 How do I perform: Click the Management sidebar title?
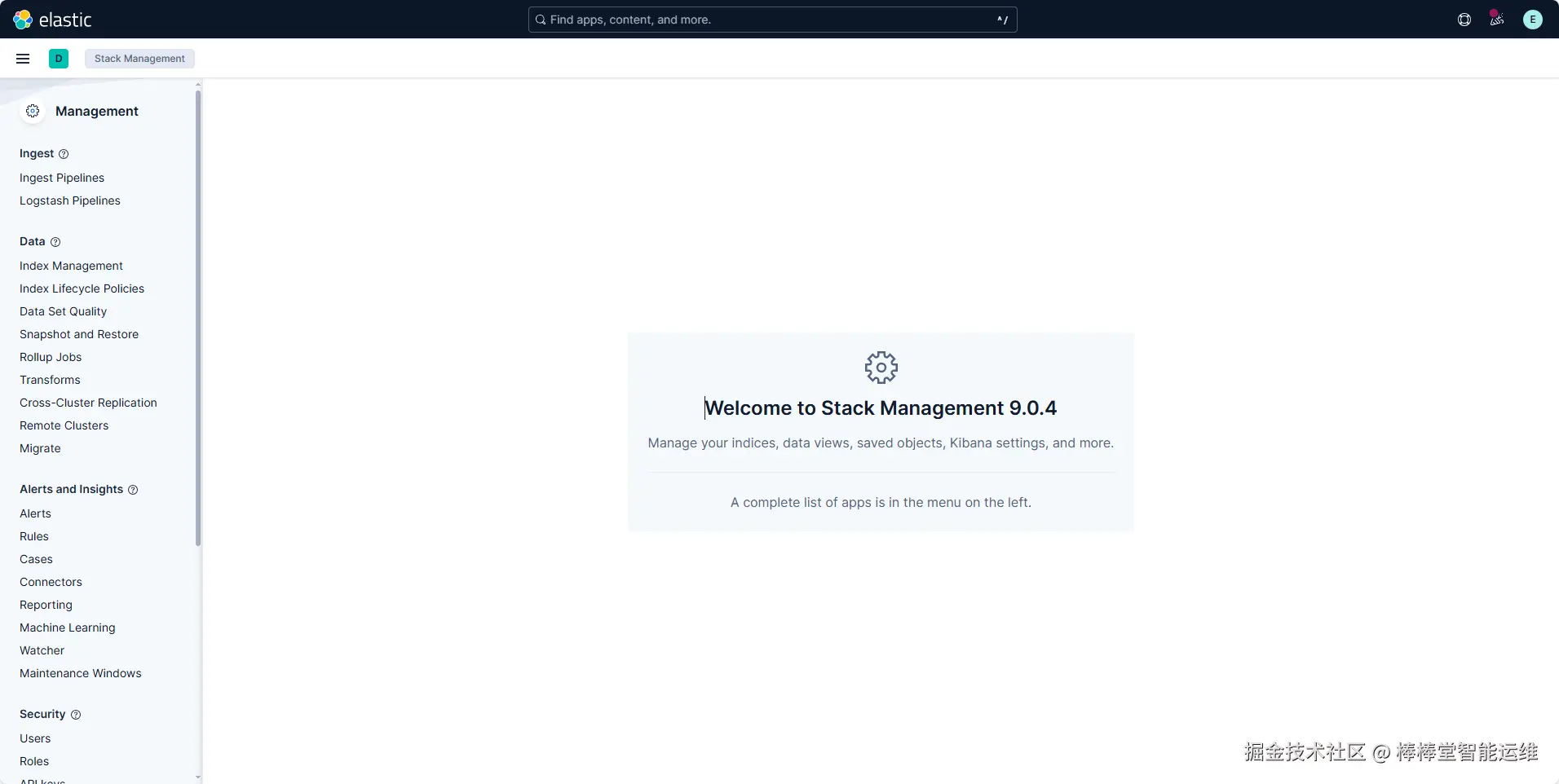pyautogui.click(x=97, y=111)
